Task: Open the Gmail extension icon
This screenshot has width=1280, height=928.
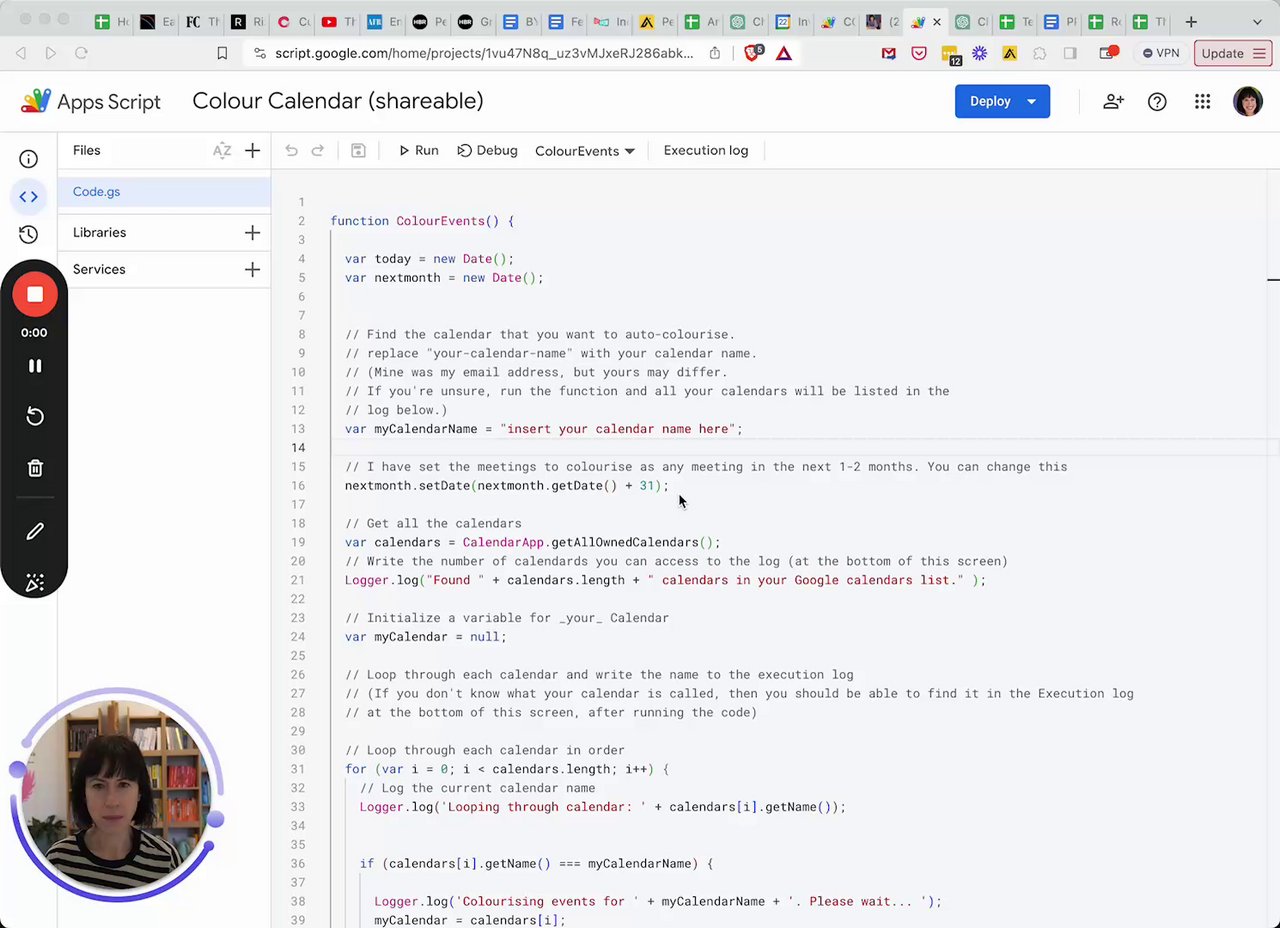Action: [x=888, y=53]
